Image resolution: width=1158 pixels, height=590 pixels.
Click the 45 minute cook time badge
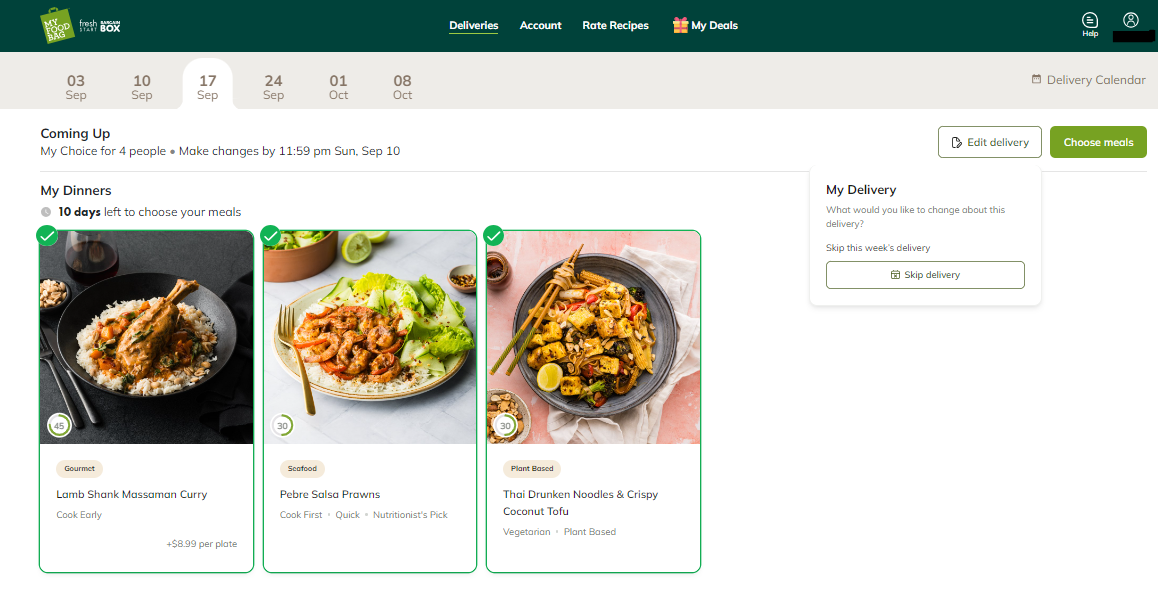click(x=59, y=426)
